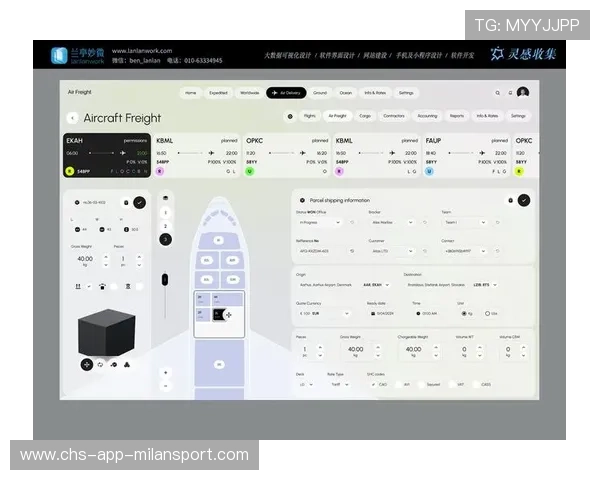Click the rotate icon under the 3D box
Image resolution: width=600 pixels, height=480 pixels.
click(100, 365)
